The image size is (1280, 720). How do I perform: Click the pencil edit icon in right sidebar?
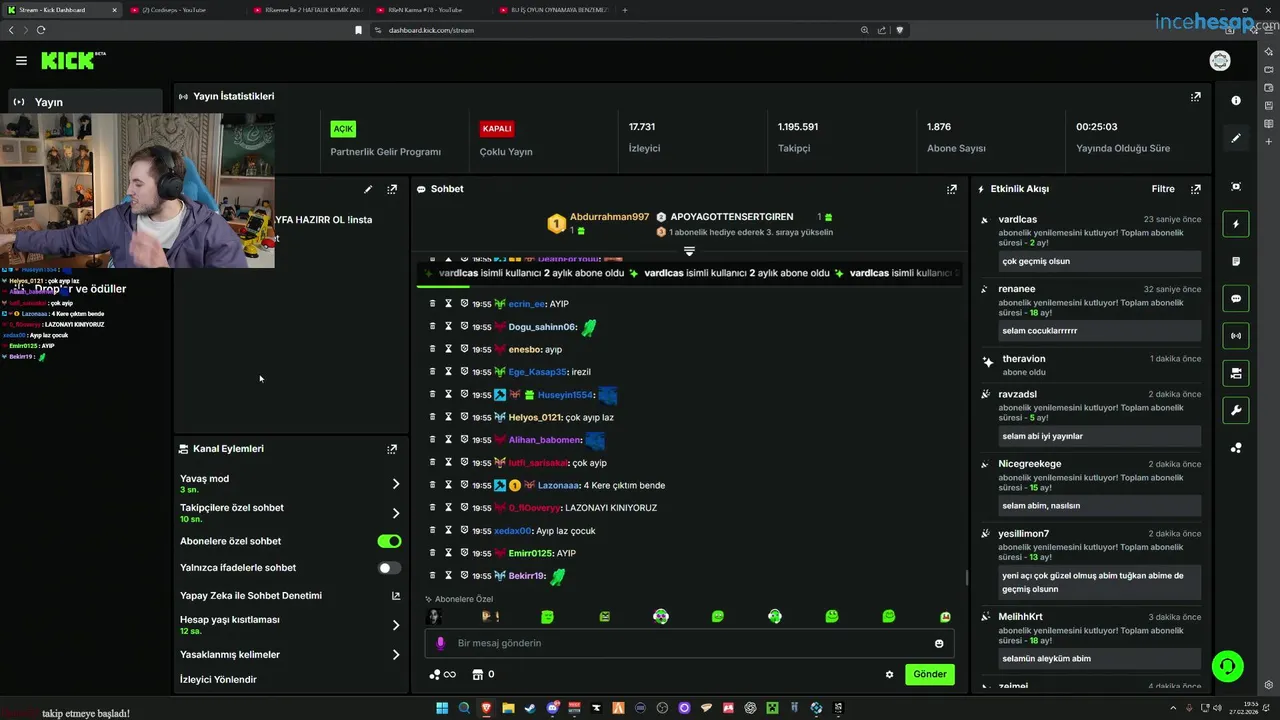pos(1236,138)
